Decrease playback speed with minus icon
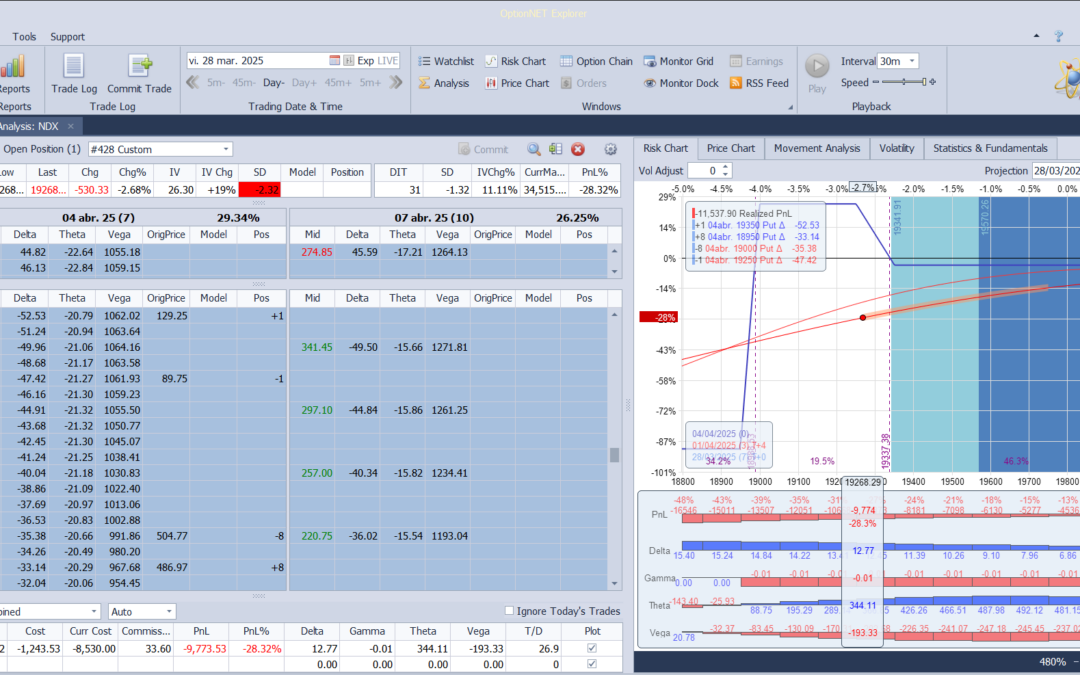Viewport: 1080px width, 675px height. point(876,82)
